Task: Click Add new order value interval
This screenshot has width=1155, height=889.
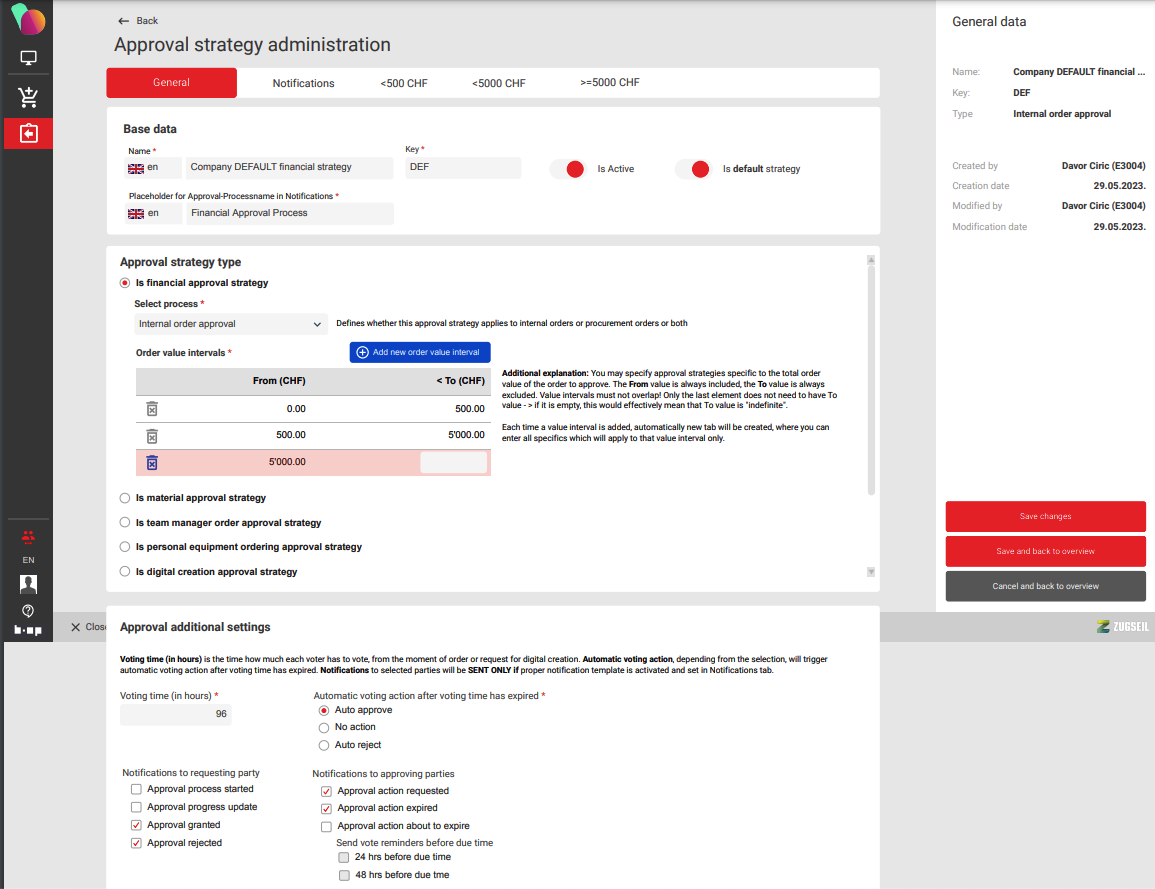Action: [x=419, y=352]
